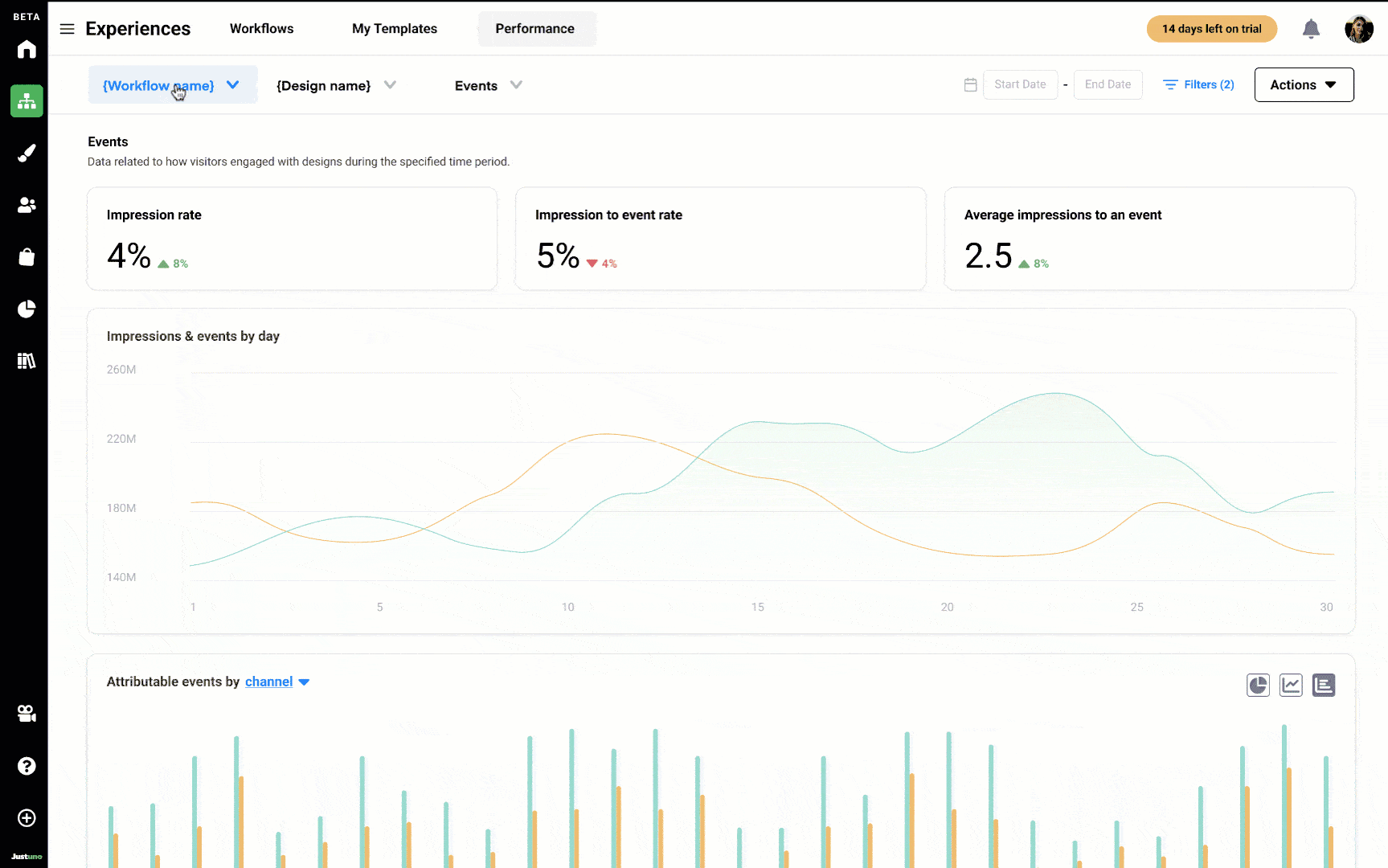Viewport: 1388px width, 868px height.
Task: Open the video tutorials camera icon
Action: tap(27, 713)
